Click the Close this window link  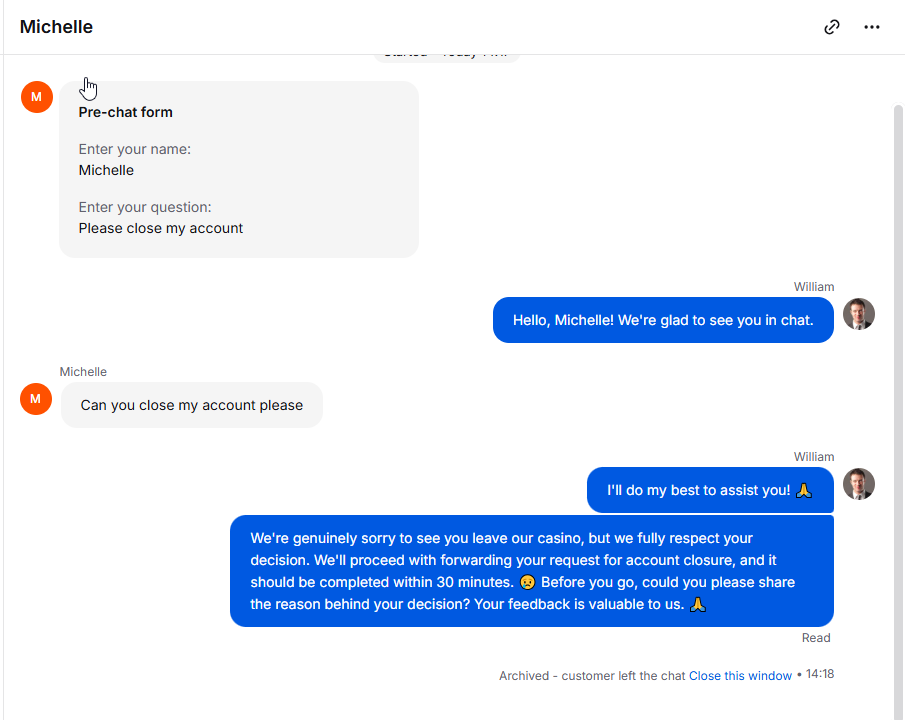click(740, 676)
